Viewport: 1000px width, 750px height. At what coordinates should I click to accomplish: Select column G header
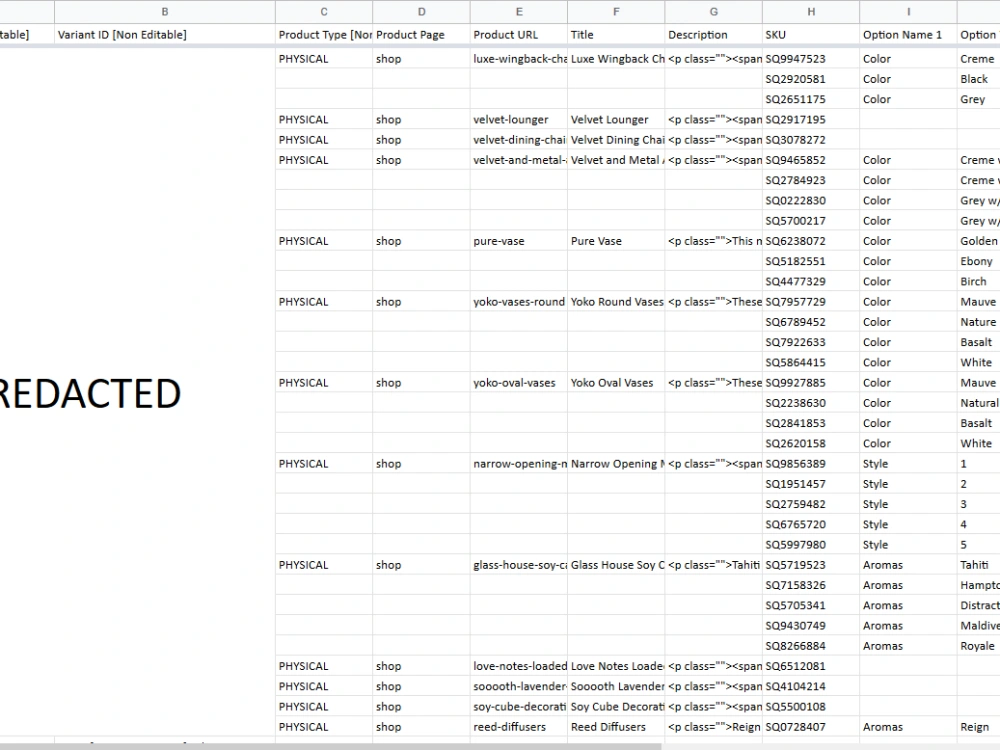(x=714, y=12)
